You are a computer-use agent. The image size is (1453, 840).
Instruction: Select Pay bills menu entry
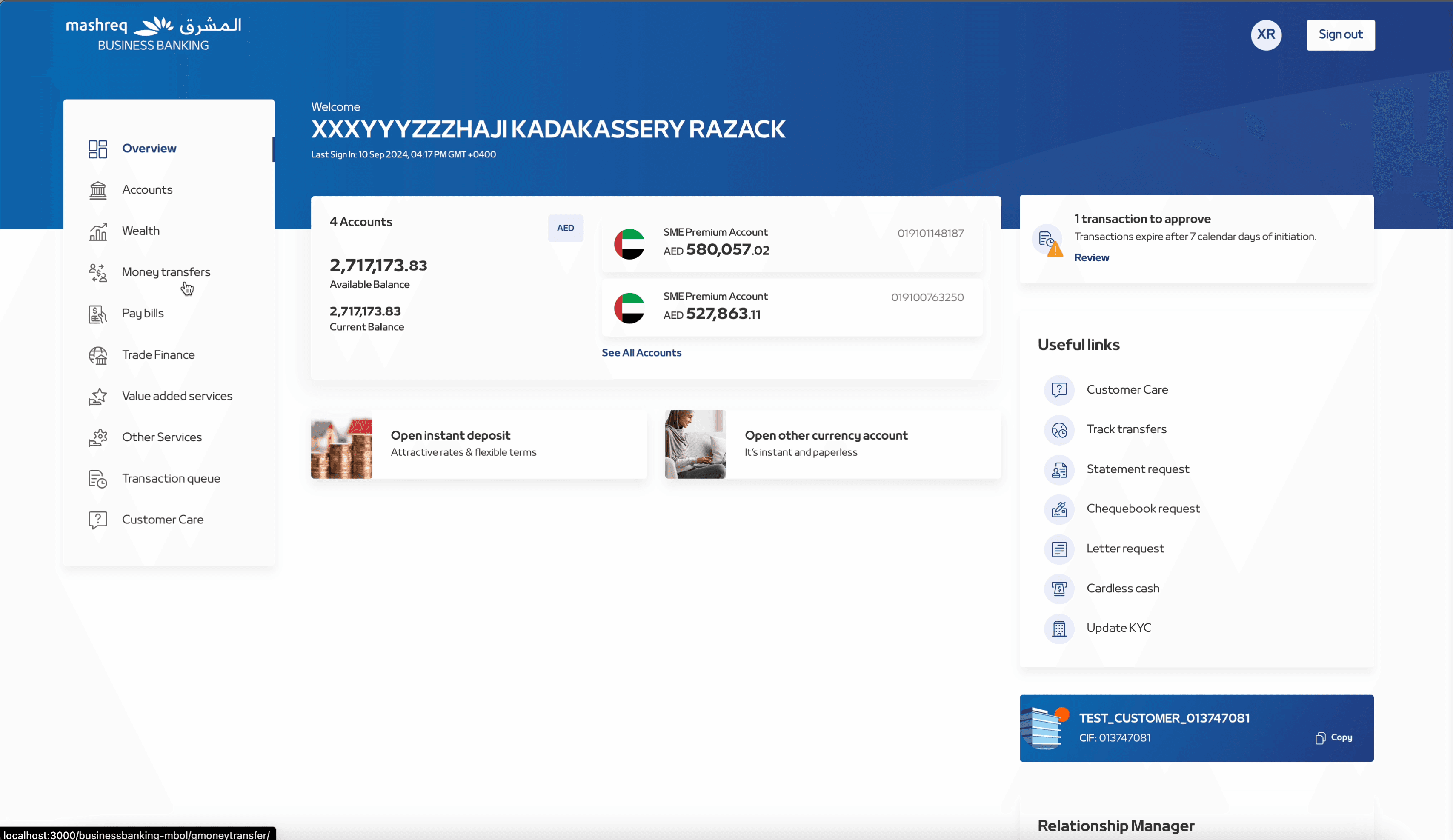tap(143, 313)
